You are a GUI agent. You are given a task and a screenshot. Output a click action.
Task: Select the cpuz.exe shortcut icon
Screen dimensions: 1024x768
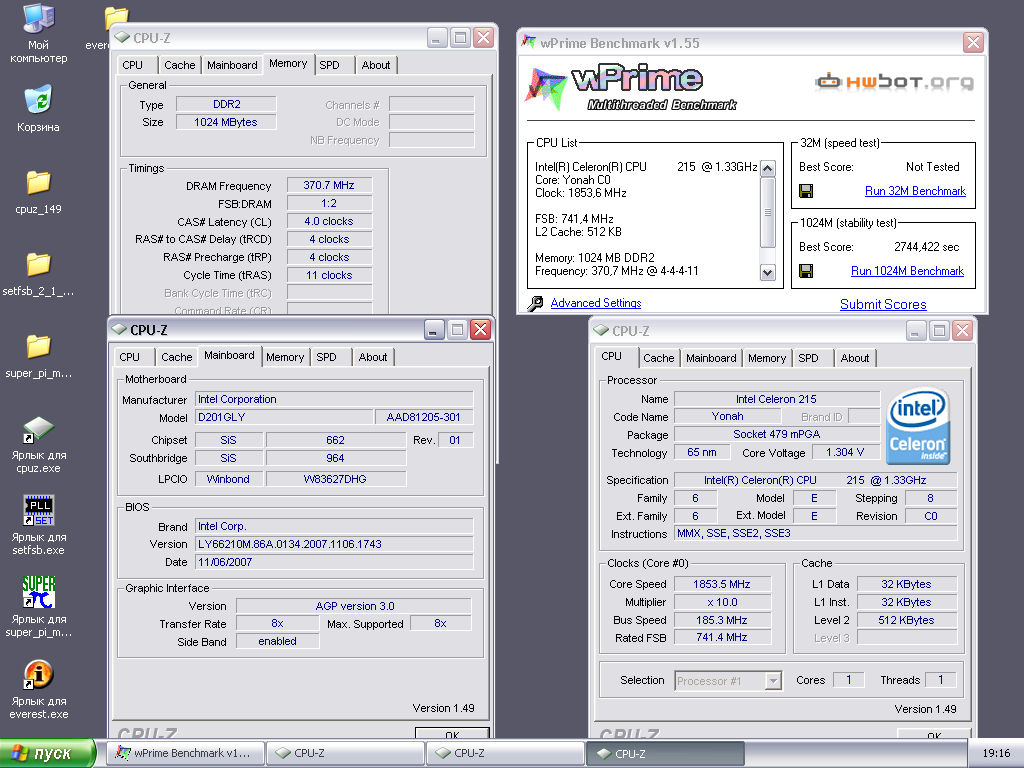point(39,429)
